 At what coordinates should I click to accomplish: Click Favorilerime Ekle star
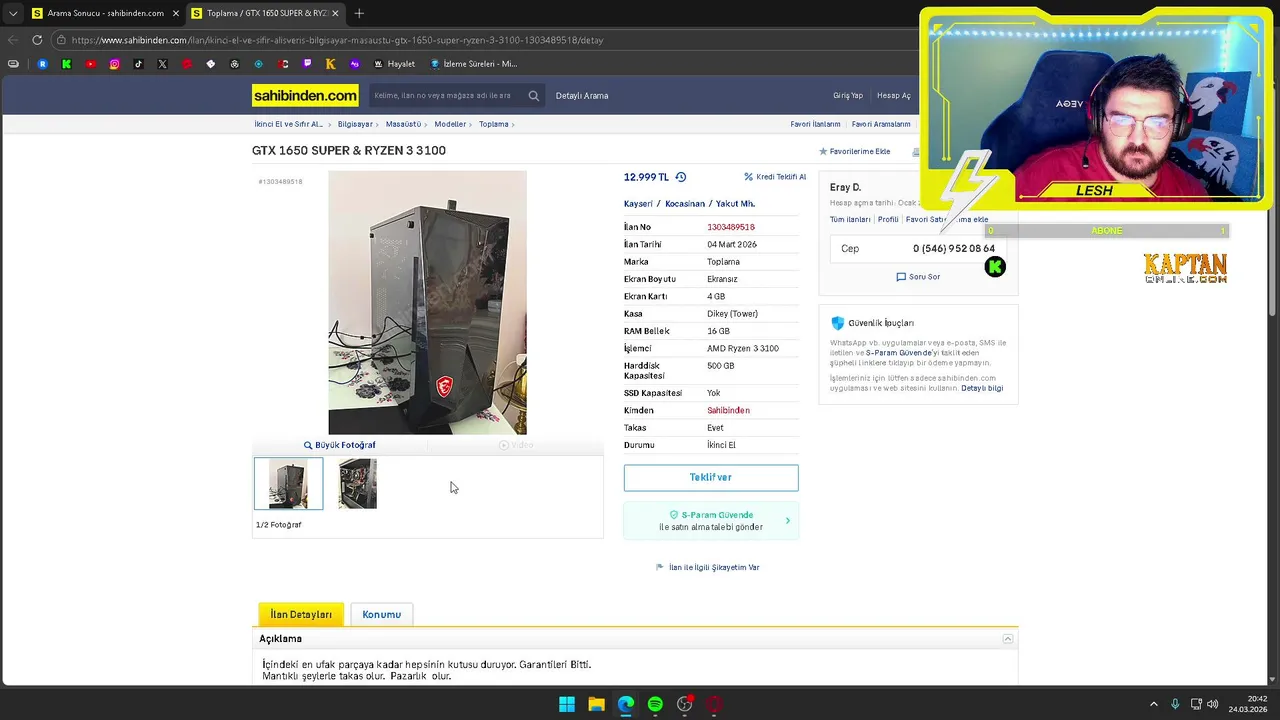855,151
